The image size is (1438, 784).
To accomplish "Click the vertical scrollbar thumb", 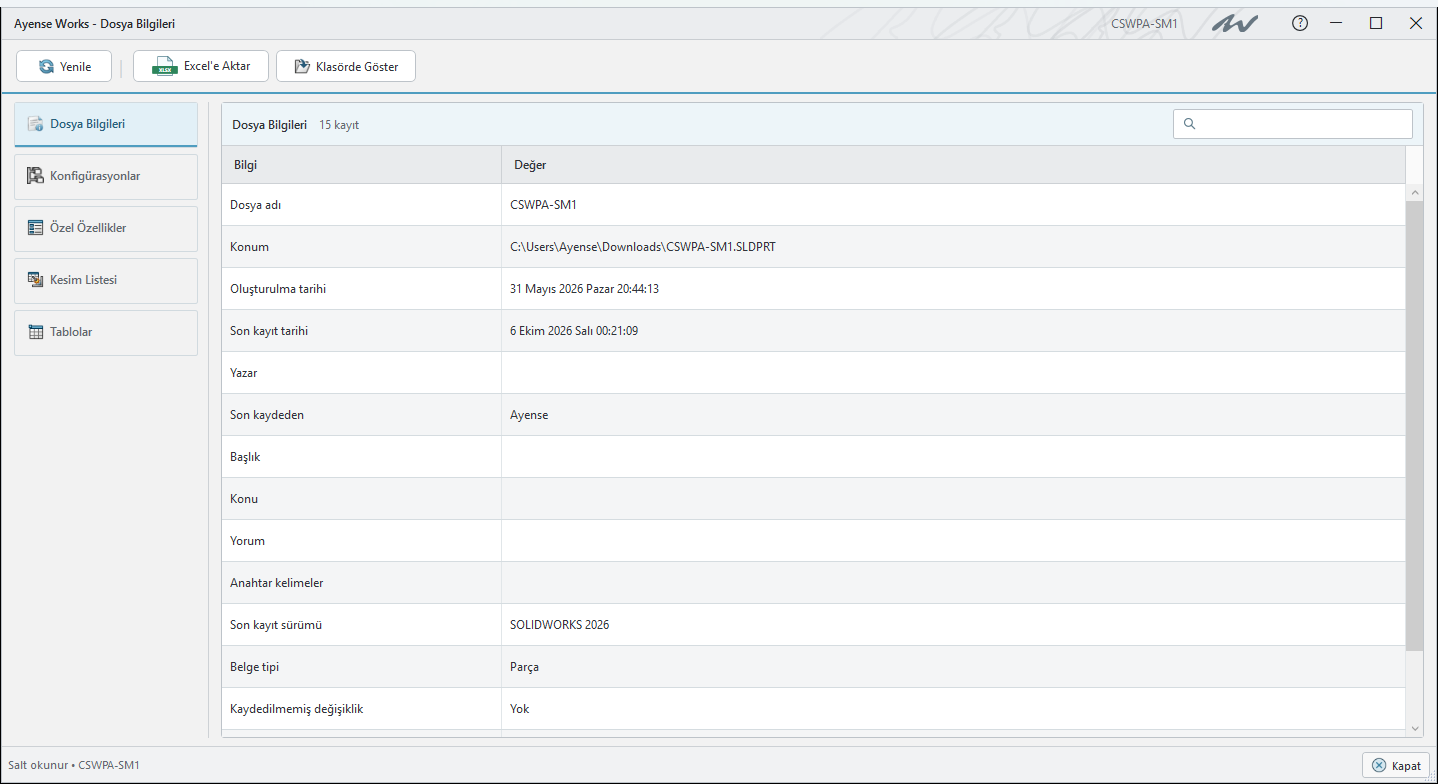I will [1414, 426].
